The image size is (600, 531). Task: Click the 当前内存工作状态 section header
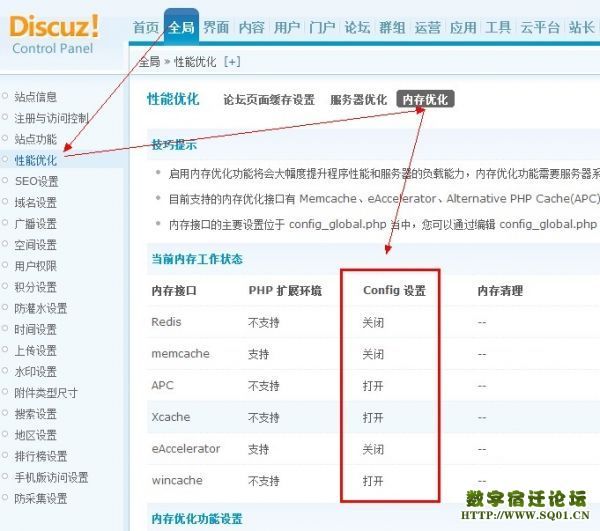point(197,259)
